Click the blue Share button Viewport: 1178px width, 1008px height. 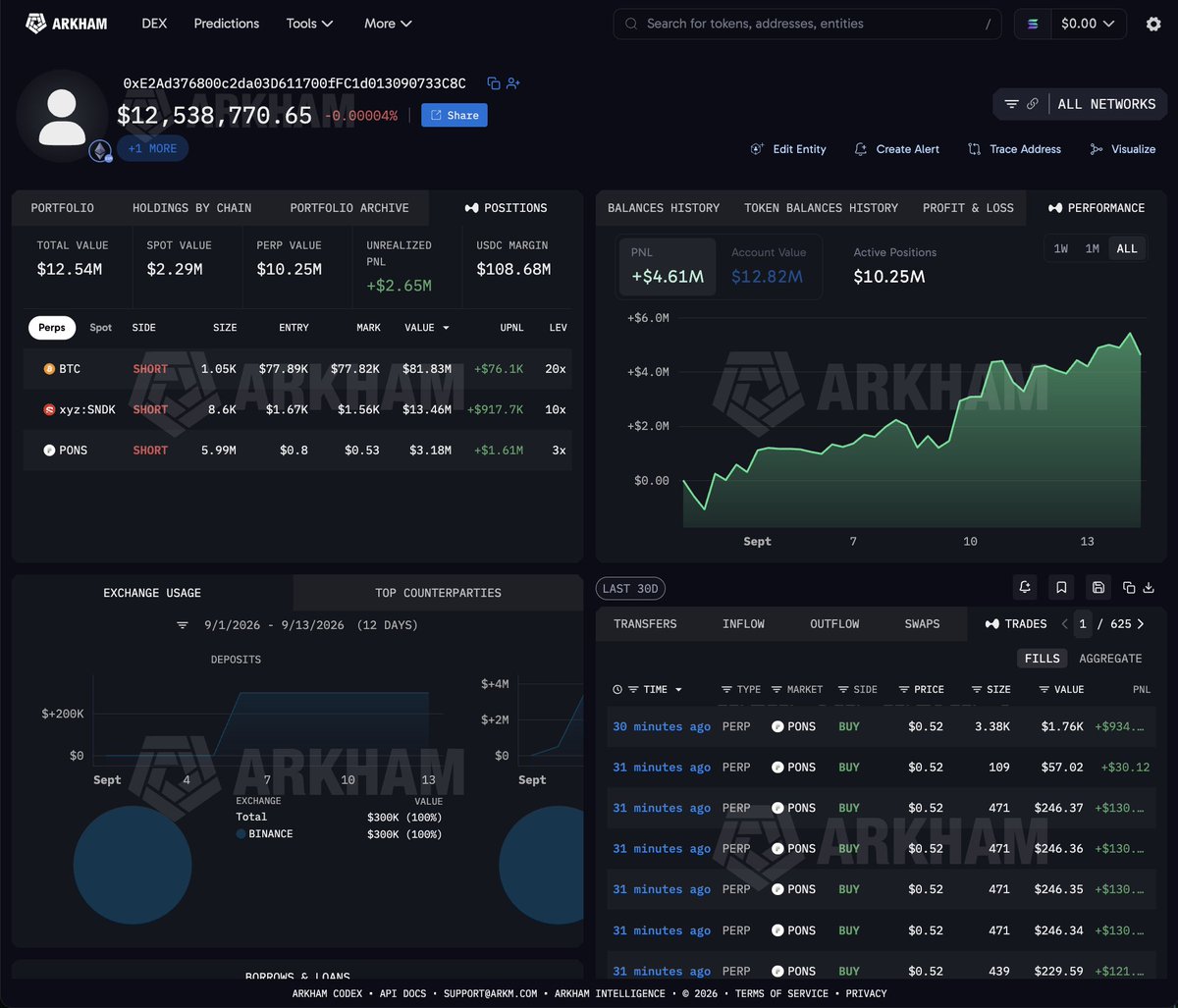point(455,116)
